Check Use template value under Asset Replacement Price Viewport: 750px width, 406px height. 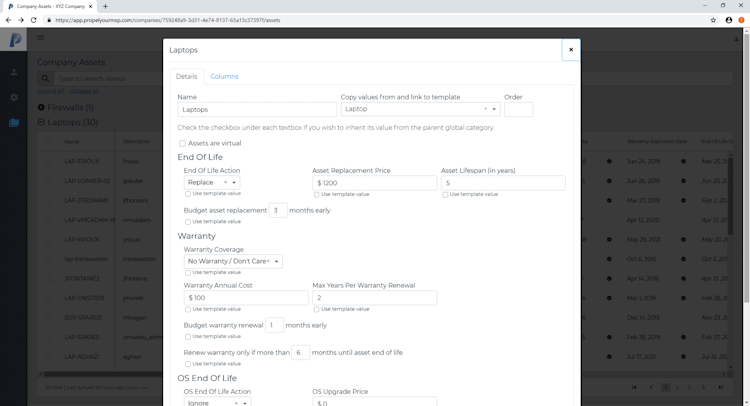coord(316,194)
